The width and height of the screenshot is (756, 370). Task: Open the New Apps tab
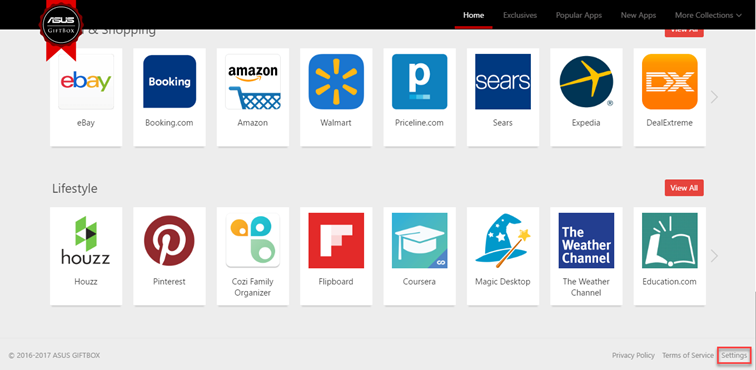point(638,15)
